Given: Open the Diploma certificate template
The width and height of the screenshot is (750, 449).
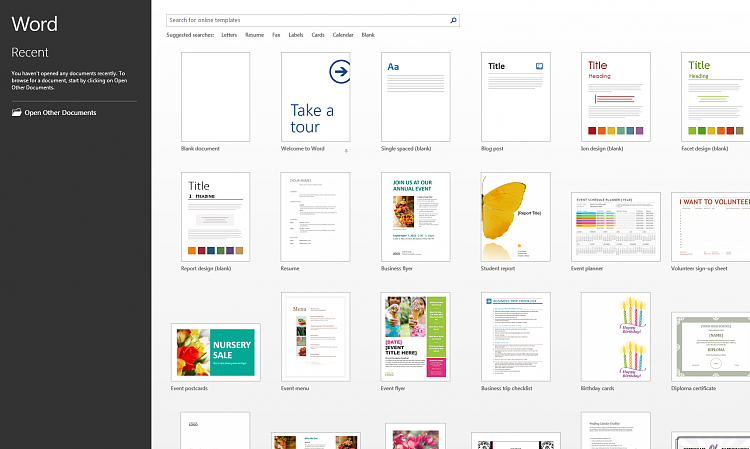Looking at the screenshot, I should (711, 347).
